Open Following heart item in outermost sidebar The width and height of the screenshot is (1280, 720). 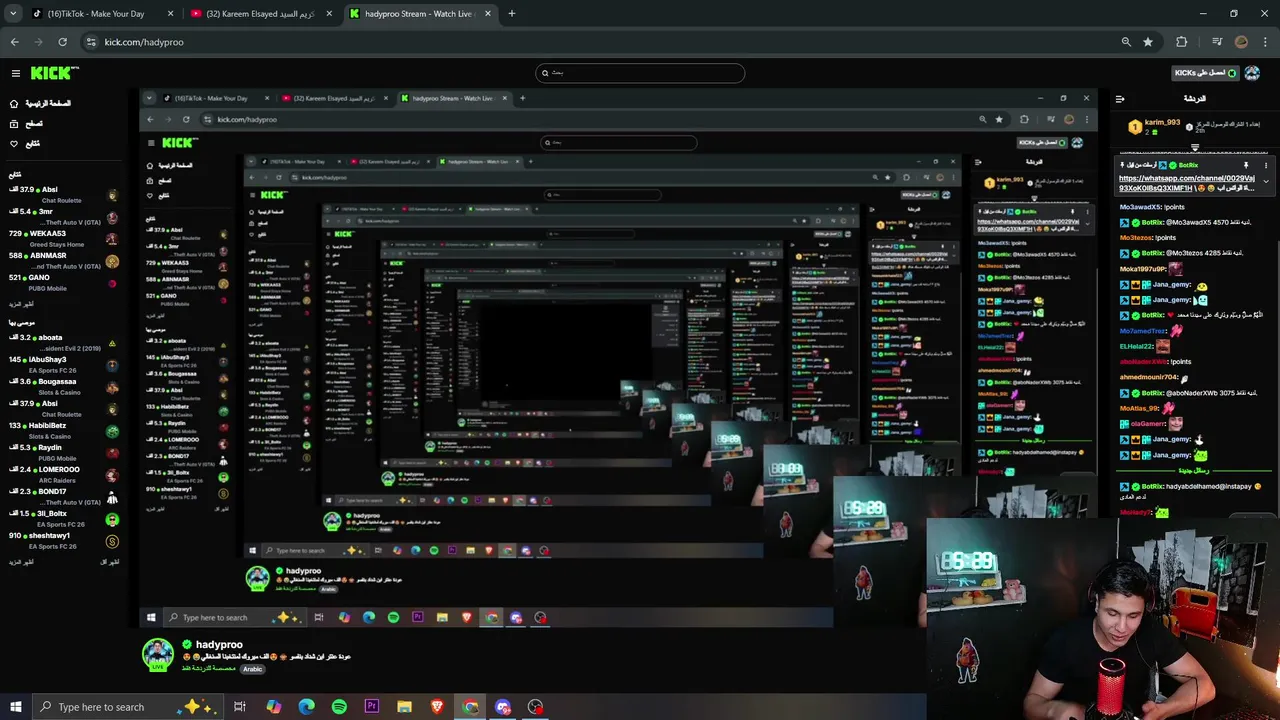[26, 144]
